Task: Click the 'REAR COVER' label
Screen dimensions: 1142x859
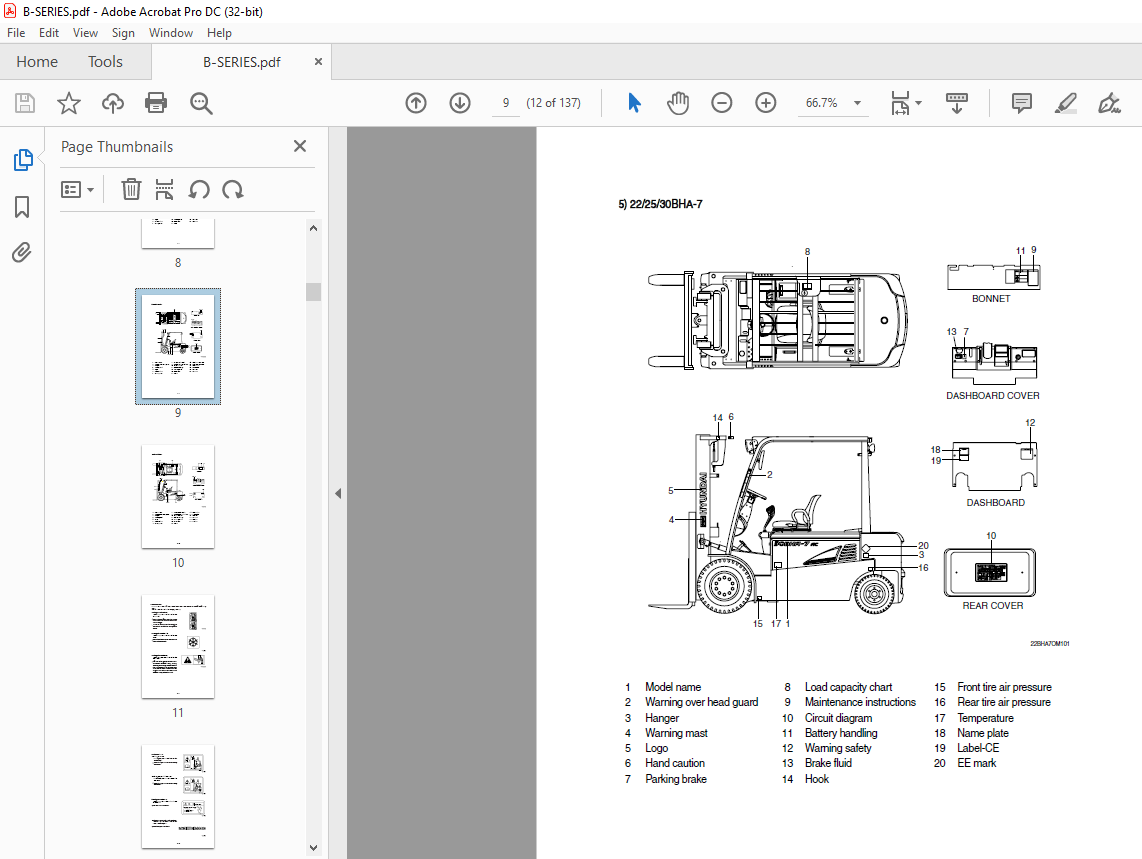Action: click(x=993, y=605)
